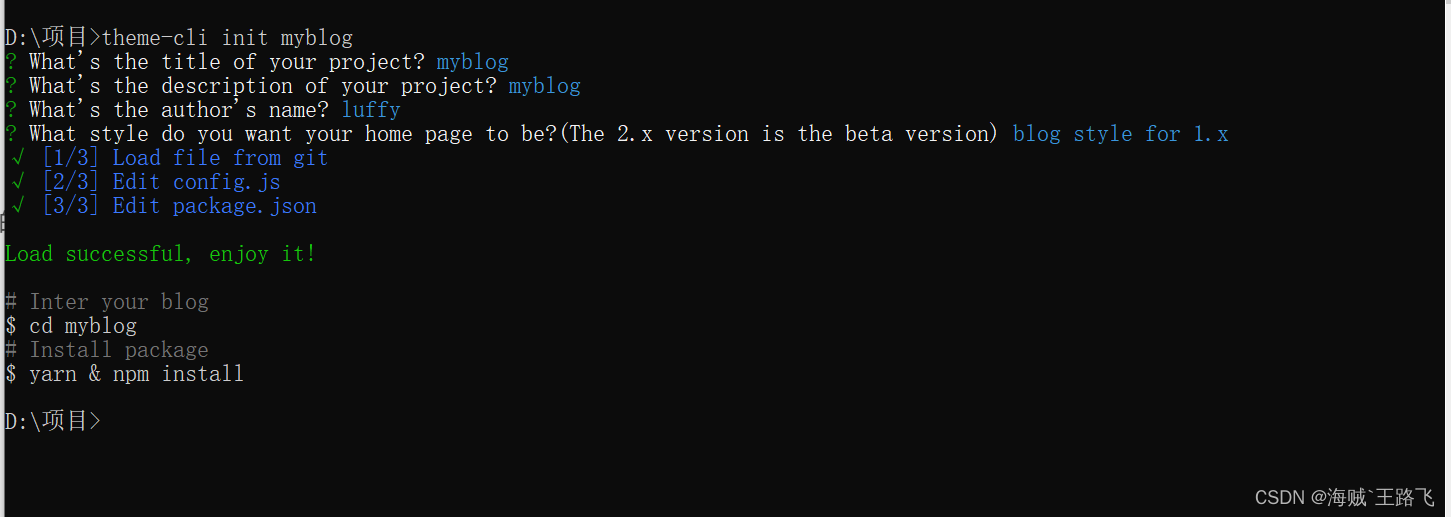This screenshot has width=1451, height=517.
Task: Click the yarn & npm install command
Action: (136, 374)
